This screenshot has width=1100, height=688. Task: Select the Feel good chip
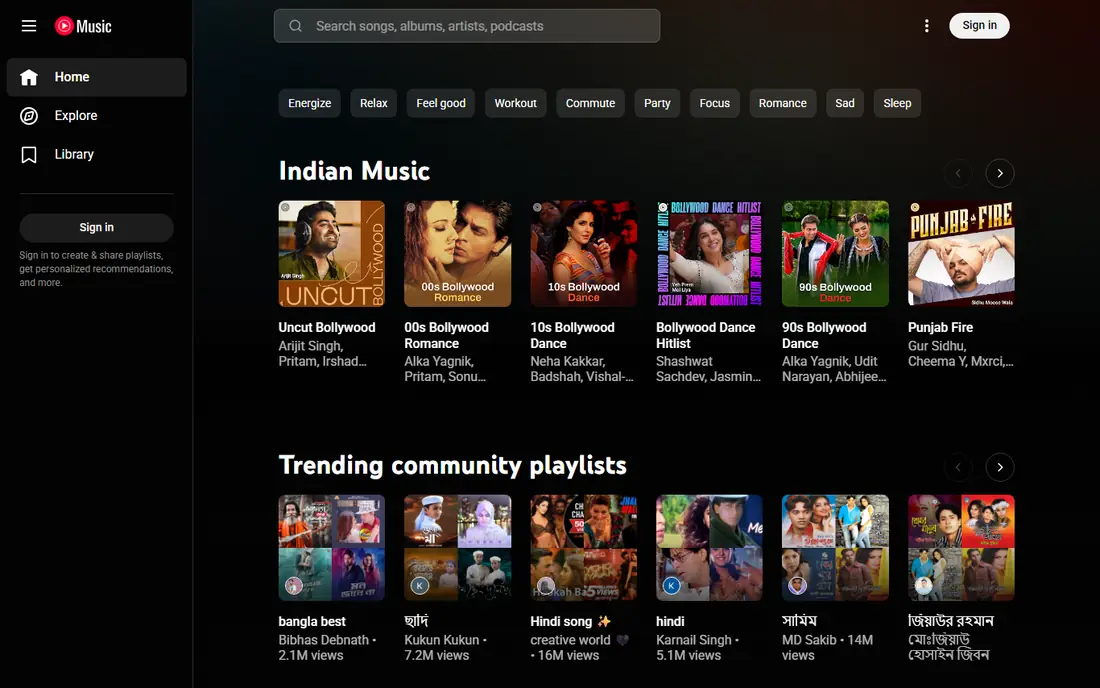click(x=441, y=103)
